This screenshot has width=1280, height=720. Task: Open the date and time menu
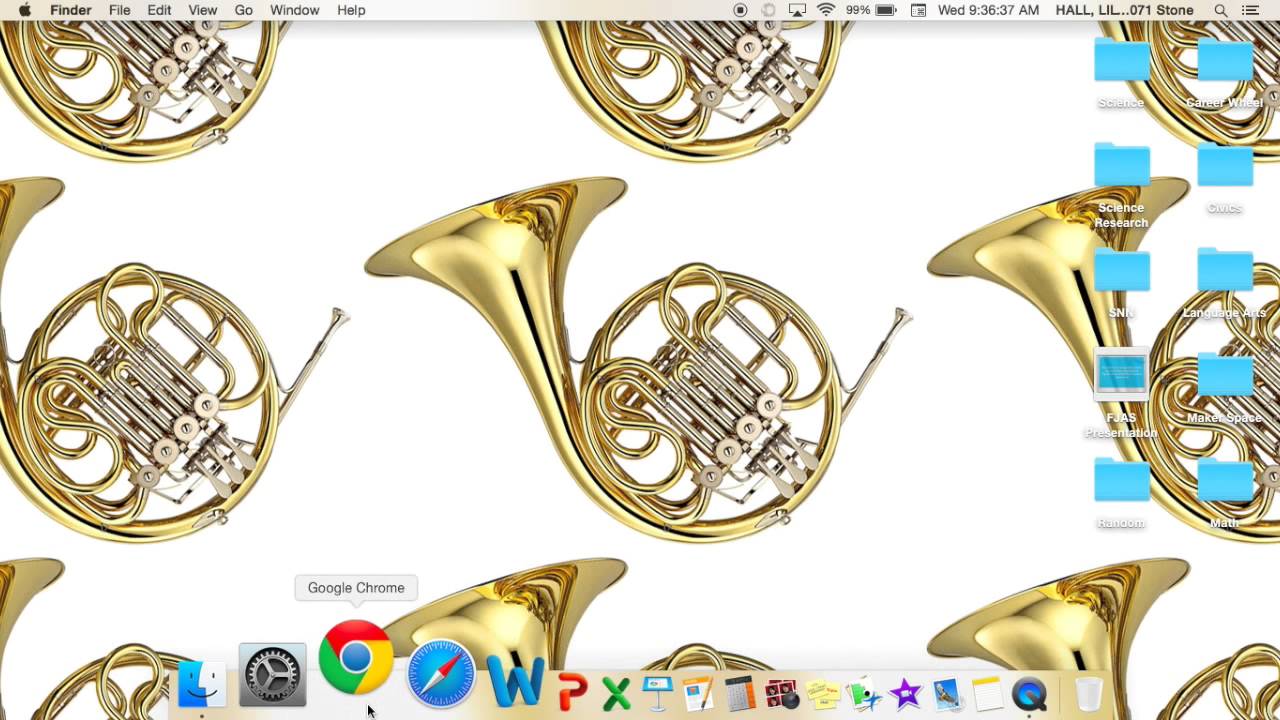(988, 10)
